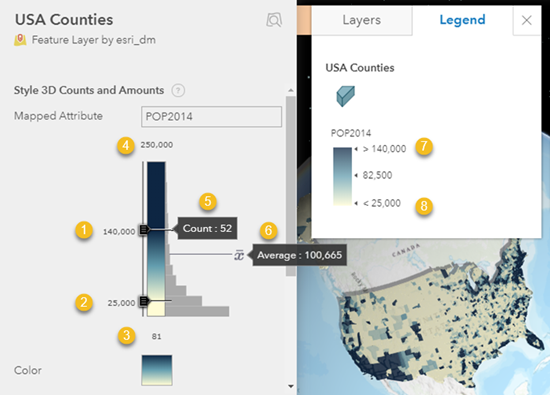Open the Mapped Attribute POP2014 field
Screen dimensions: 550x395
212,116
